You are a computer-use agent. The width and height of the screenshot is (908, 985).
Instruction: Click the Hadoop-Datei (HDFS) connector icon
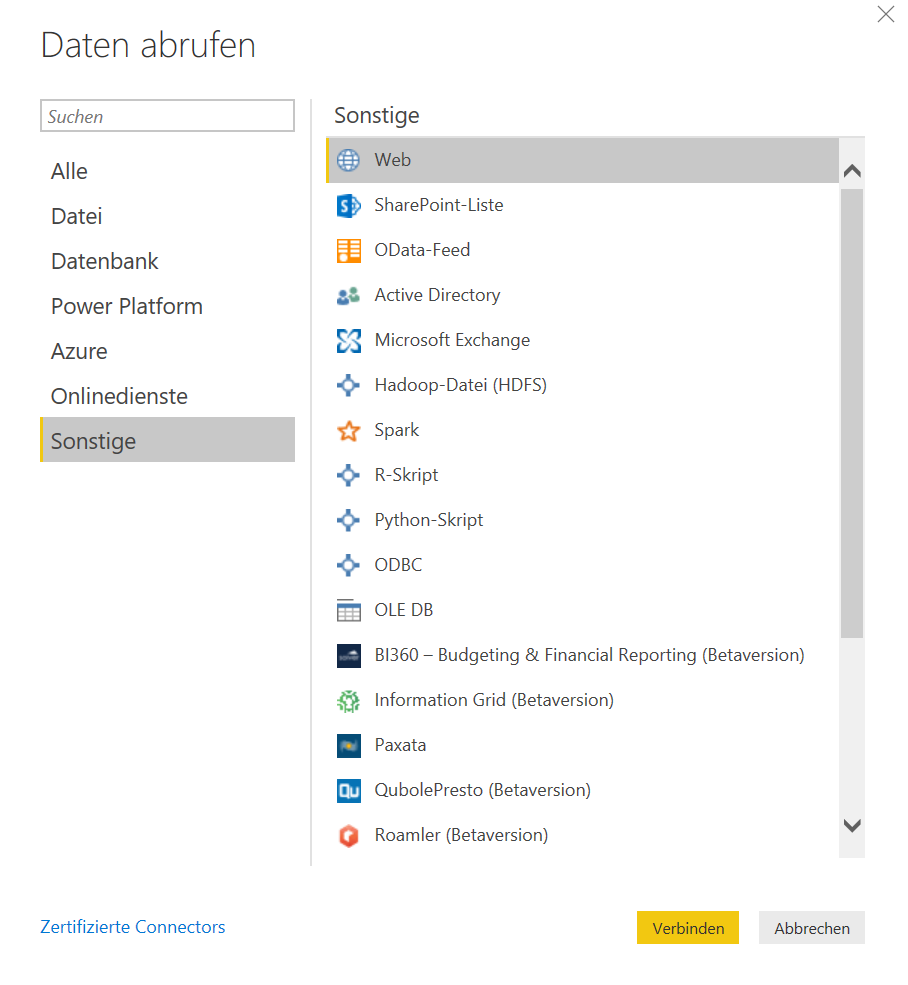click(x=348, y=385)
